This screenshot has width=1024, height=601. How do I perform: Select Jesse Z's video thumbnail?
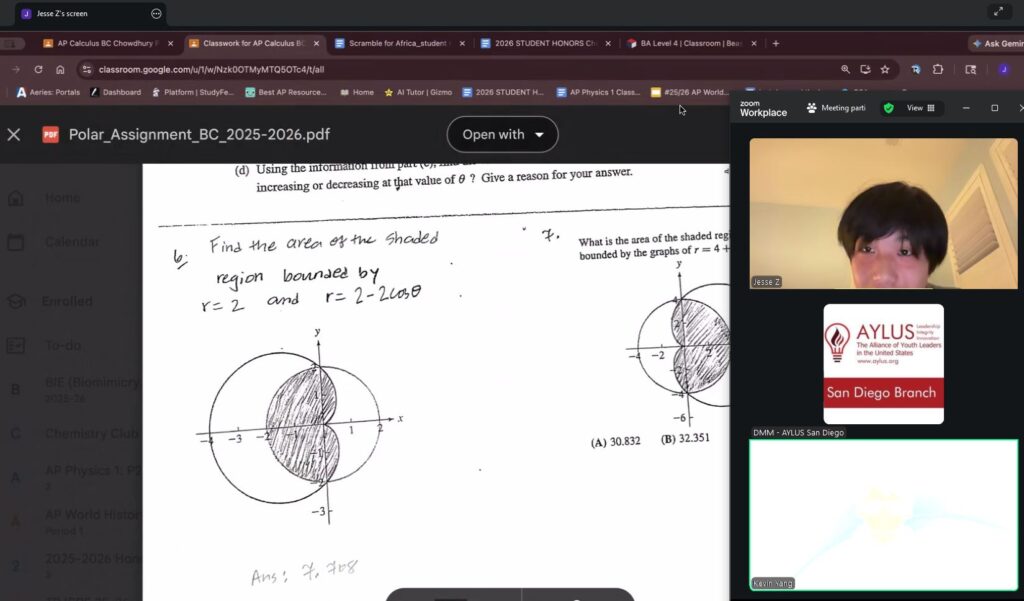(x=883, y=213)
